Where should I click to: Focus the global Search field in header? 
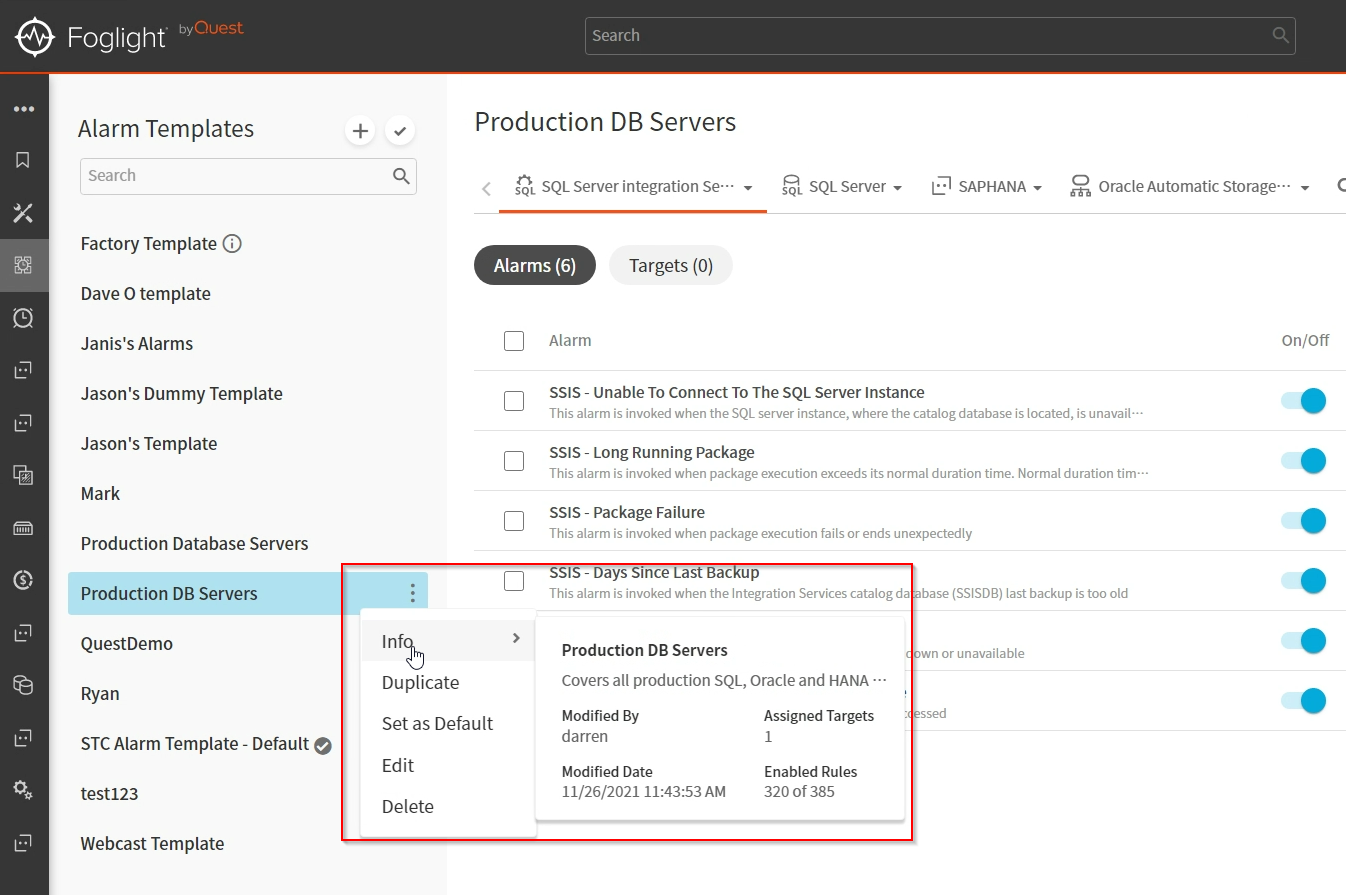pos(940,35)
